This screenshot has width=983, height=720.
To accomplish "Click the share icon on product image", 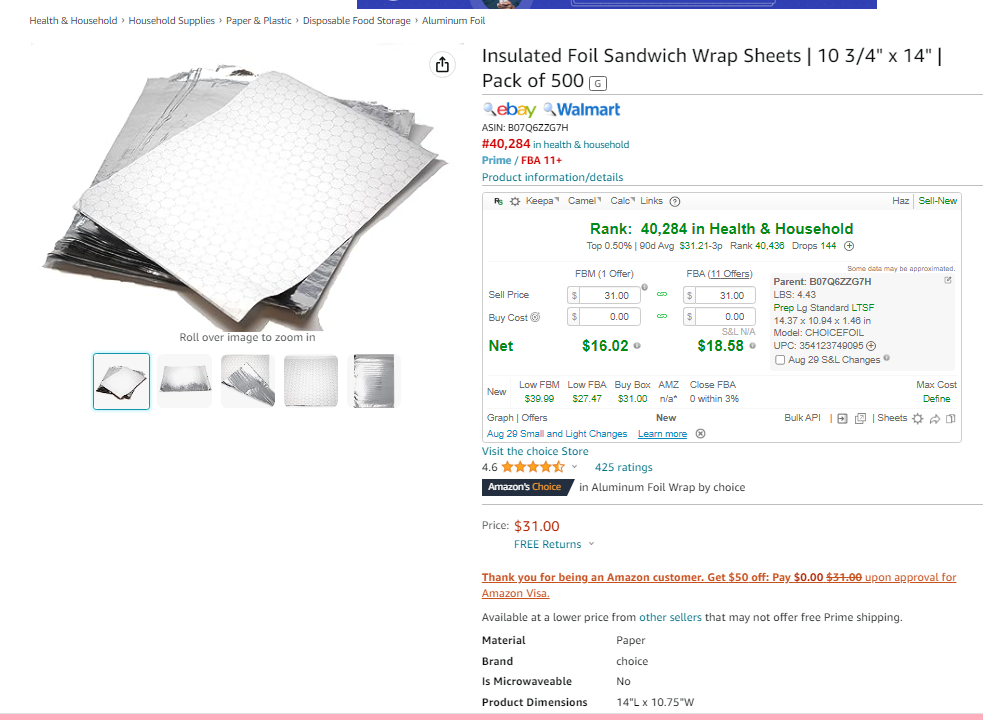I will [443, 64].
